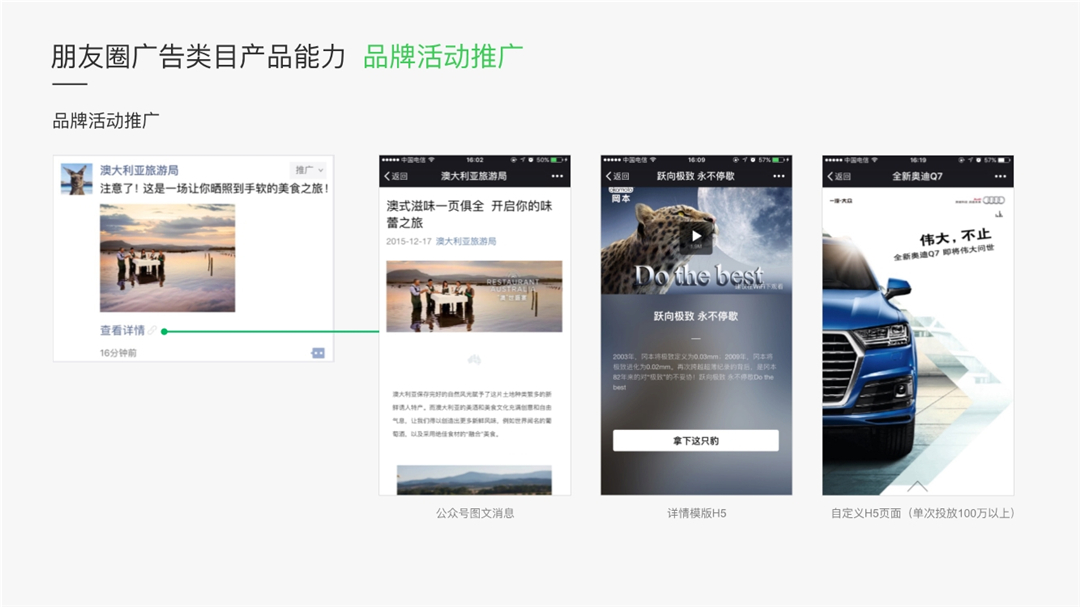Go back with 返回 on 澳大利亚旅游局 screen
The height and width of the screenshot is (607, 1080).
pyautogui.click(x=396, y=176)
